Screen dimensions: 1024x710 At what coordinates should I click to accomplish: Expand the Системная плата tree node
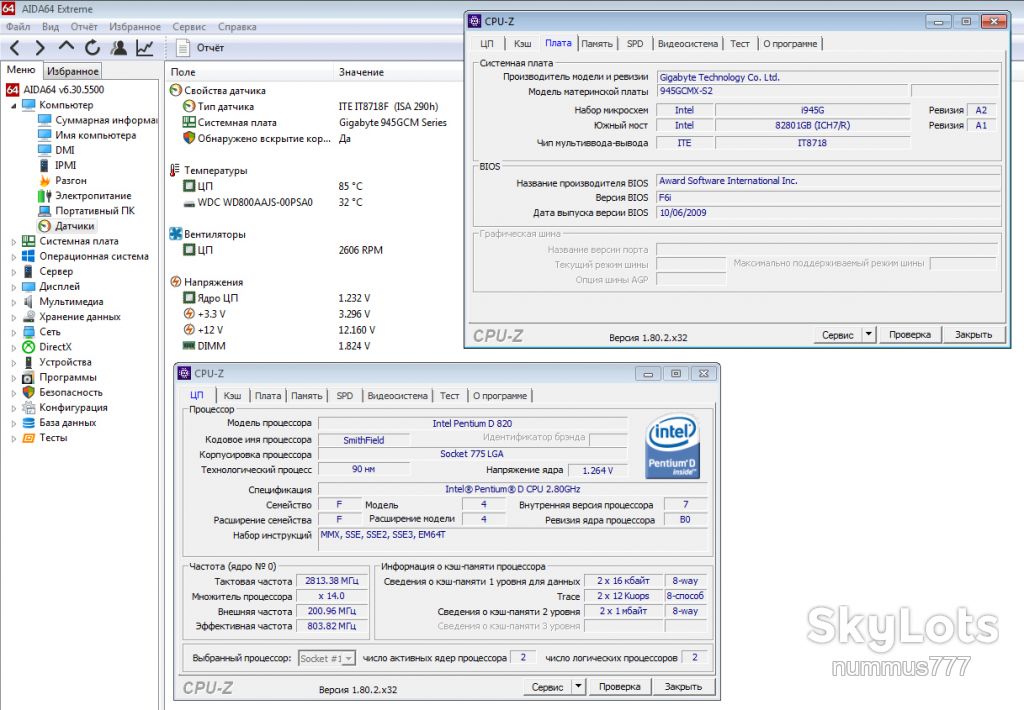13,242
